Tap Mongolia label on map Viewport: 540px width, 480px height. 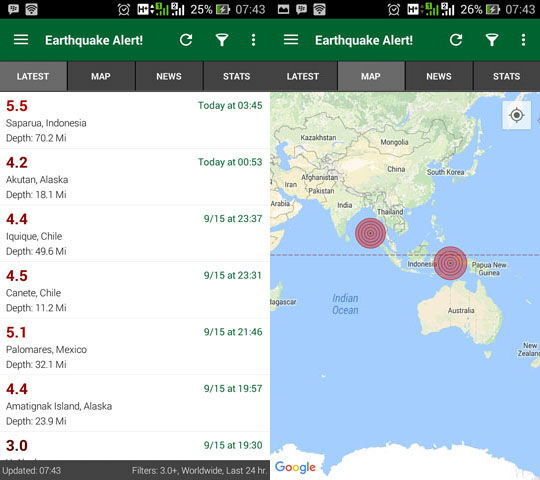[x=394, y=142]
